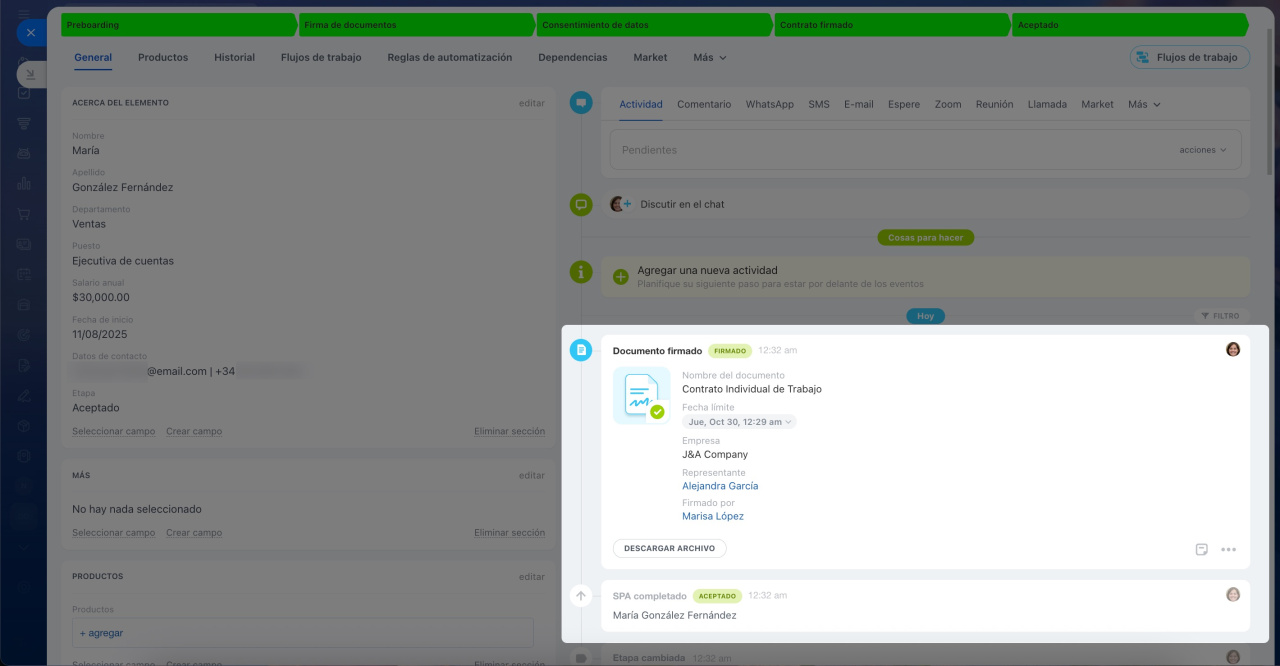
Task: Open the shopping cart icon in the left sidebar
Action: (x=23, y=214)
